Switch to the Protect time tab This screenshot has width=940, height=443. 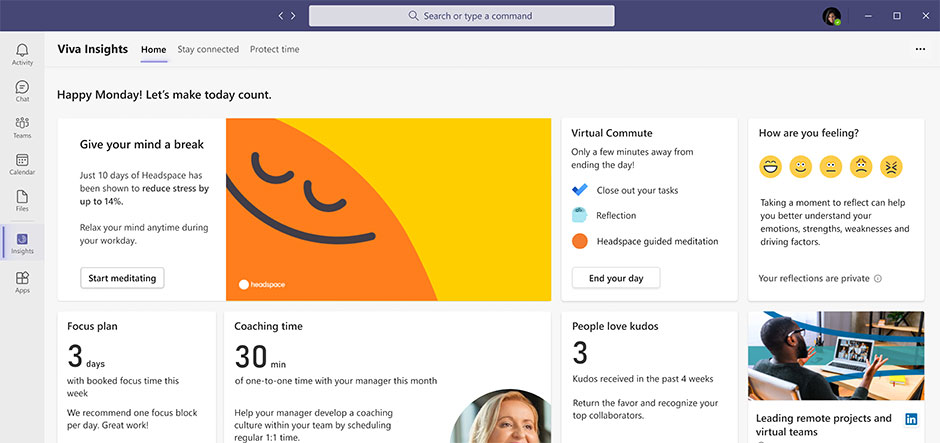[x=274, y=49]
